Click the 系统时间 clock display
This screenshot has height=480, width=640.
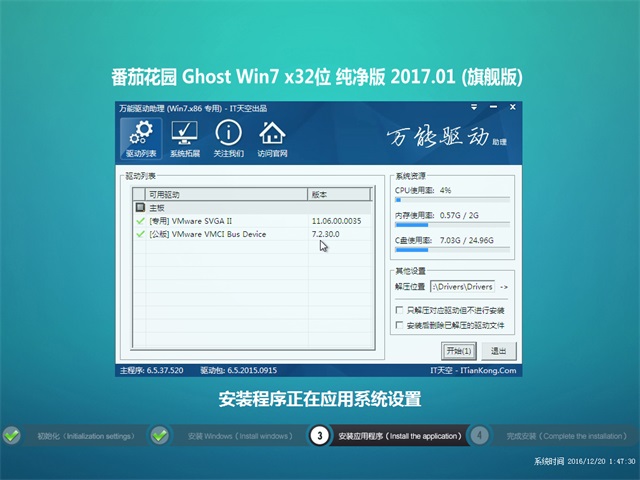[x=584, y=461]
